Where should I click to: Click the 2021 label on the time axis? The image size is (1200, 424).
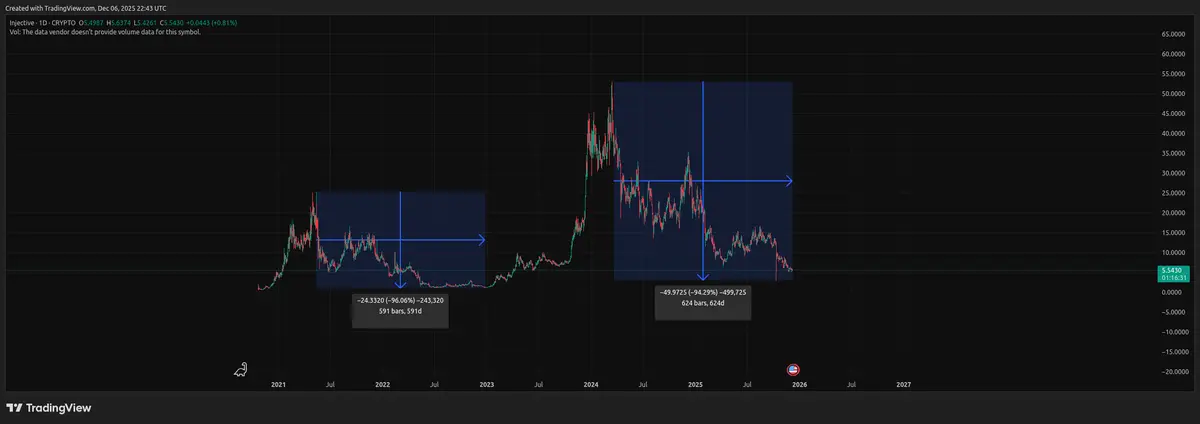[x=279, y=384]
